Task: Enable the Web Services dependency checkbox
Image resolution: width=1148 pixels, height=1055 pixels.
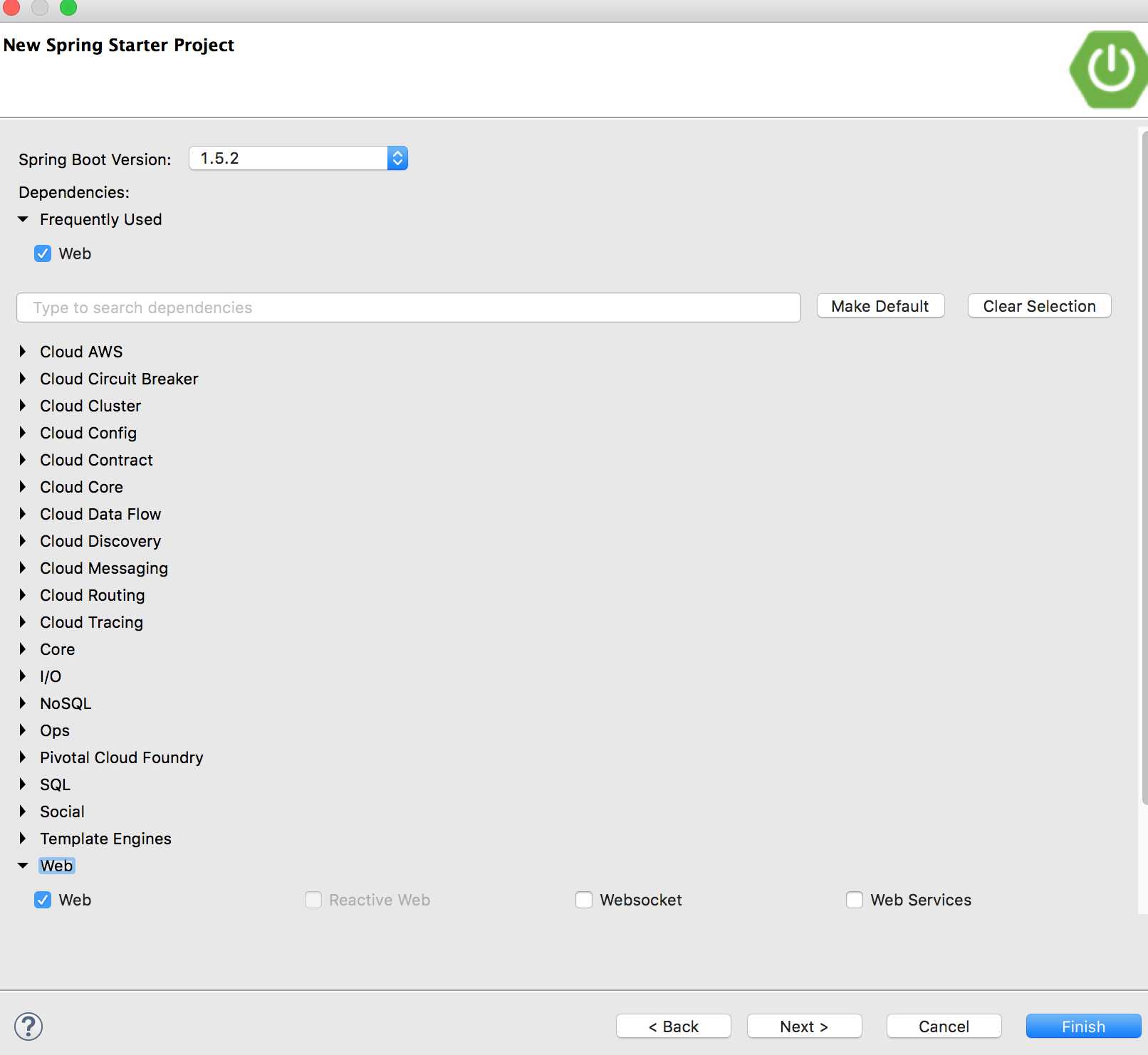Action: click(855, 900)
